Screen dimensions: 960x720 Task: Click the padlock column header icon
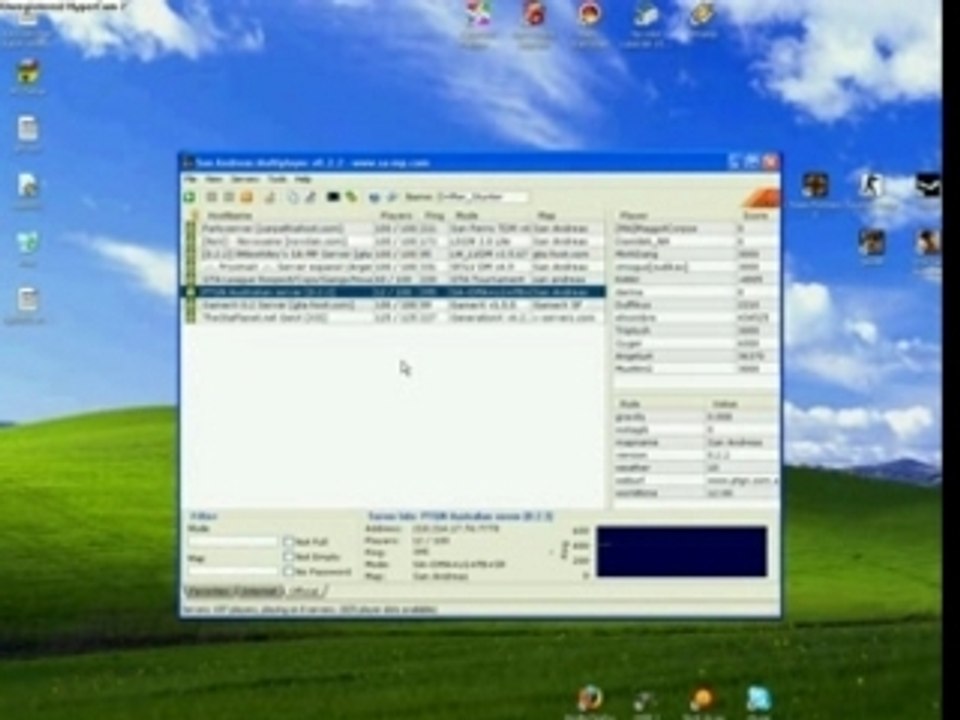point(195,216)
